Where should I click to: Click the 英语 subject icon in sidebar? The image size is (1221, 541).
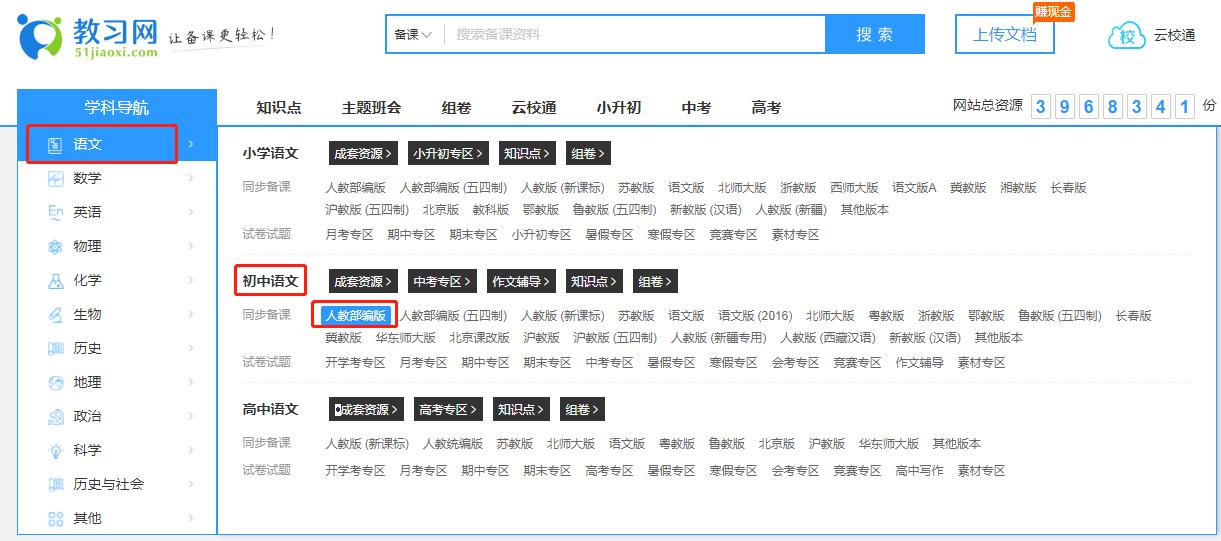pos(56,212)
